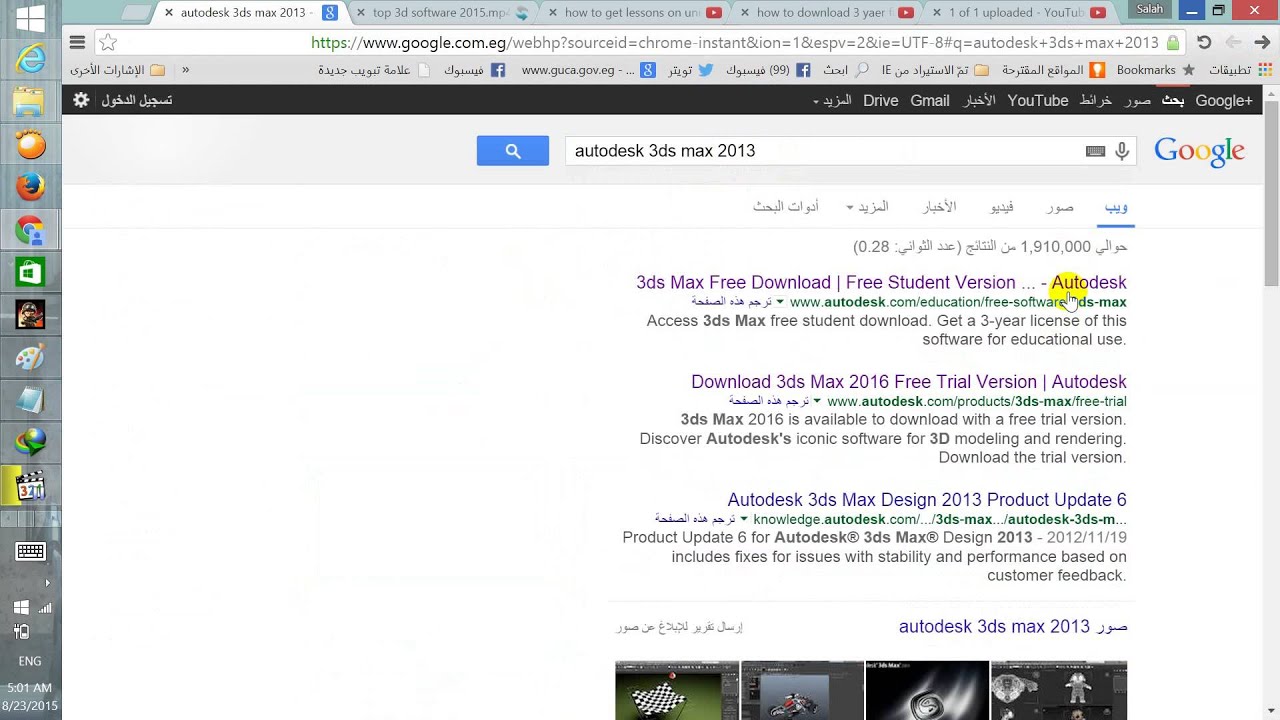Open www.guca.gov.eg bookmark
Screen dimensions: 1280x720
click(x=589, y=70)
